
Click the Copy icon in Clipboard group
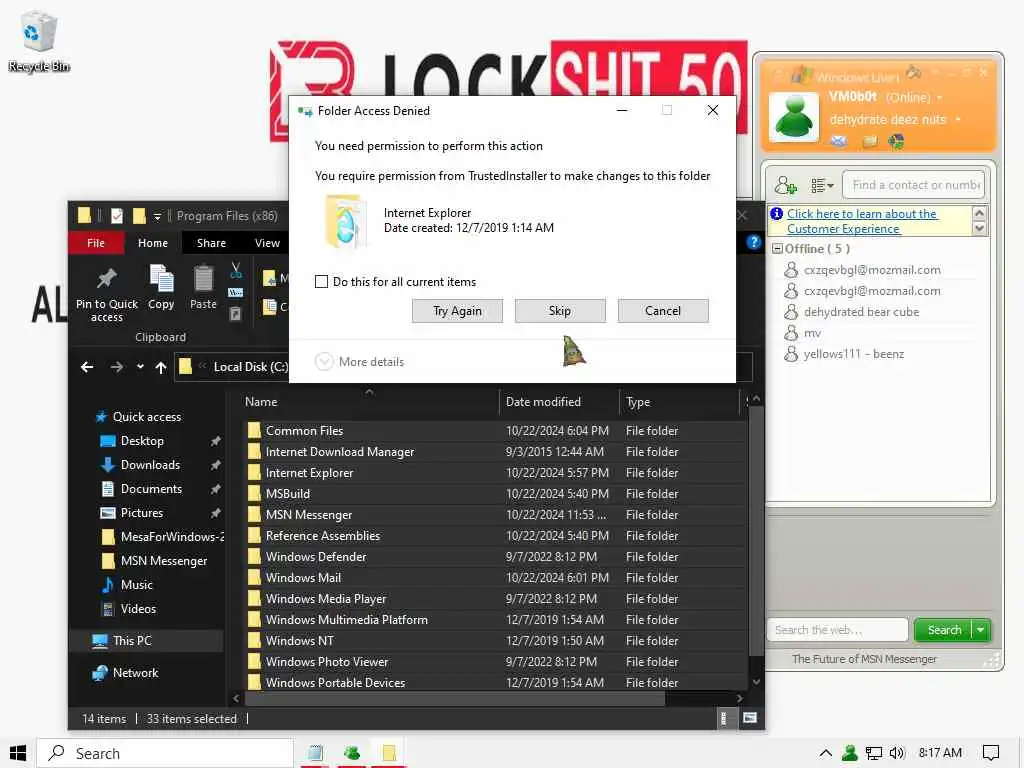click(161, 279)
